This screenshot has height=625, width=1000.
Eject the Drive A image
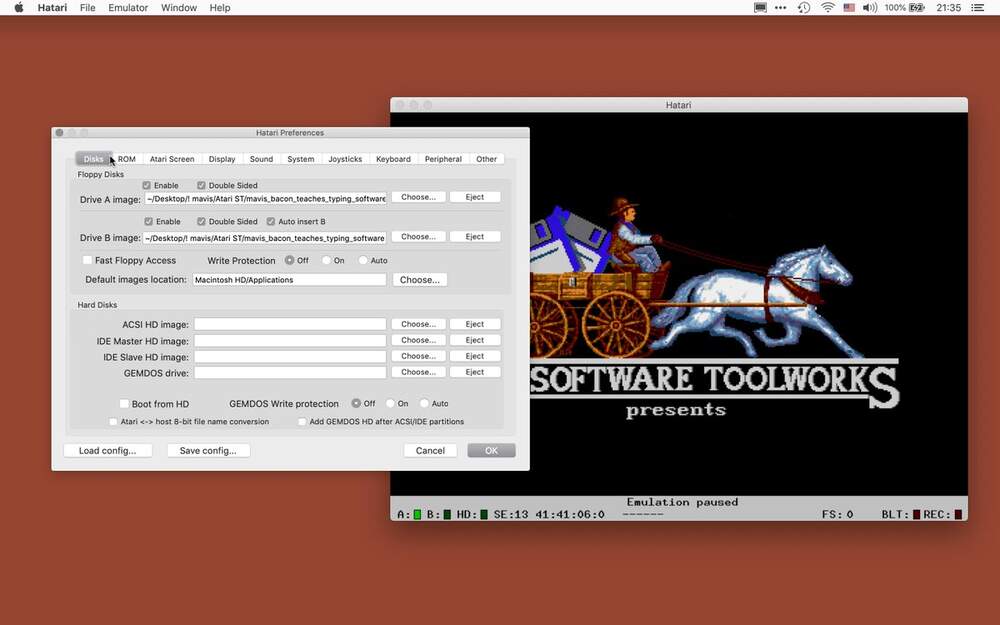click(474, 198)
